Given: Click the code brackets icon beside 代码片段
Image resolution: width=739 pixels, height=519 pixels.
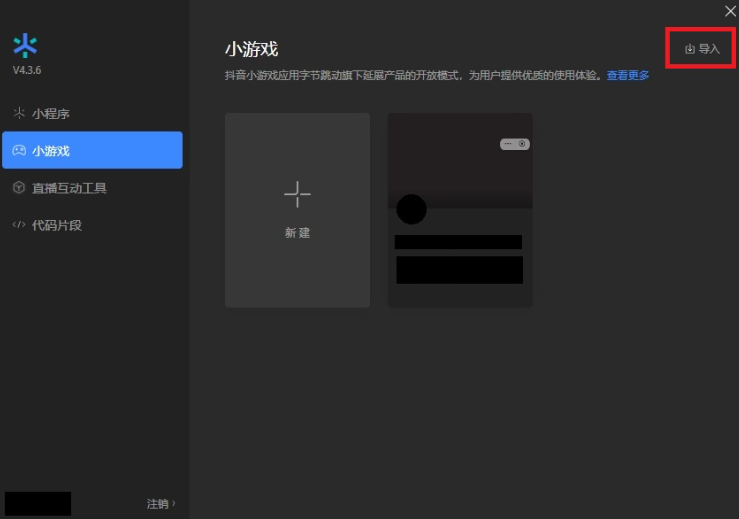Looking at the screenshot, I should point(18,225).
